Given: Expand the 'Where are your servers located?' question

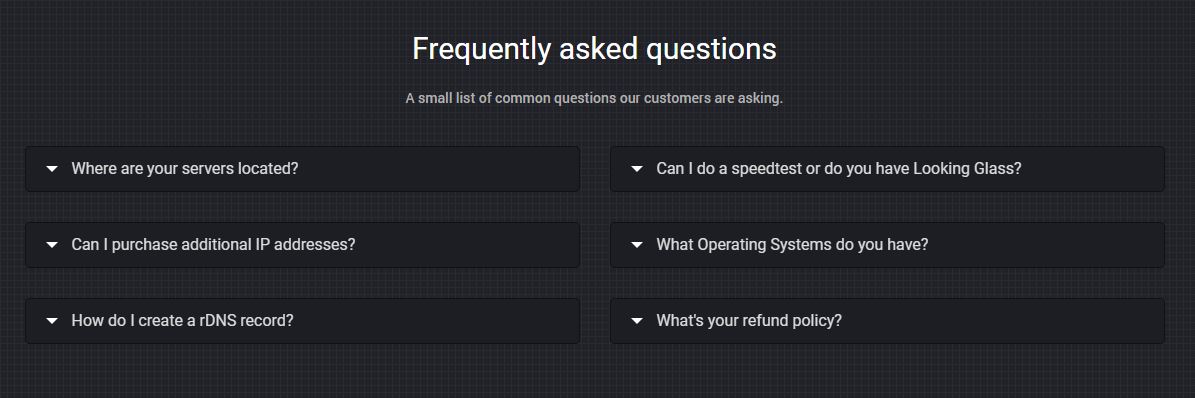Looking at the screenshot, I should [x=184, y=169].
